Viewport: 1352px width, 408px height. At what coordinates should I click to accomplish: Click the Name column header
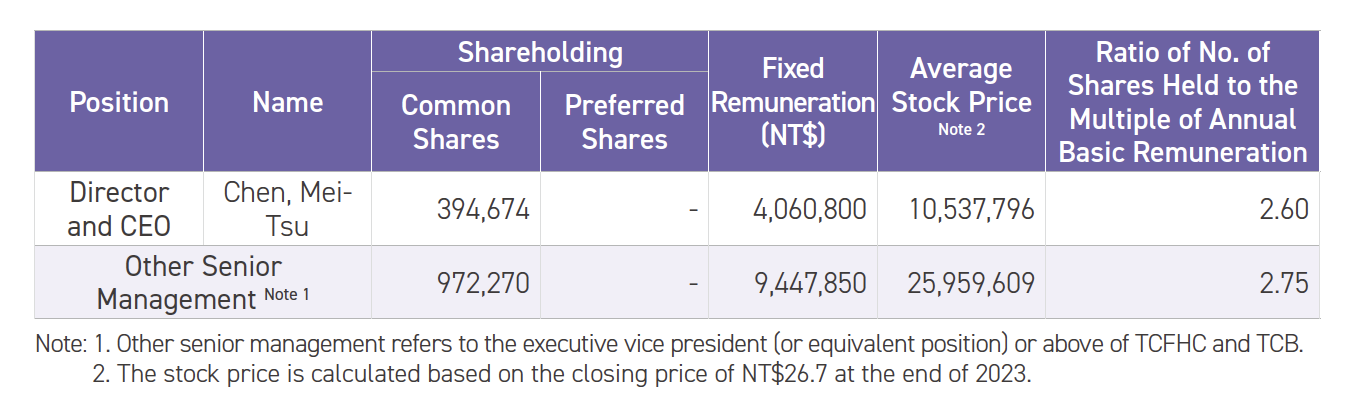tap(287, 102)
